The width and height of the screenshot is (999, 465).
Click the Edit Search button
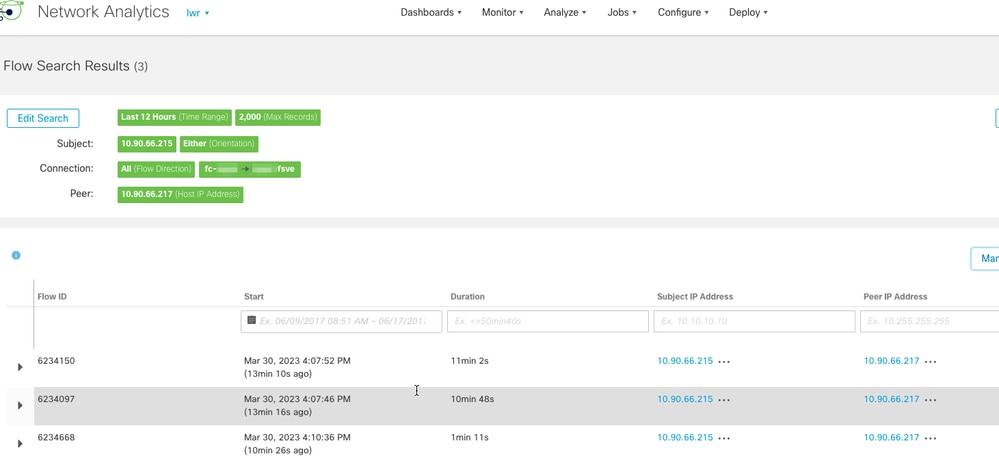[43, 118]
